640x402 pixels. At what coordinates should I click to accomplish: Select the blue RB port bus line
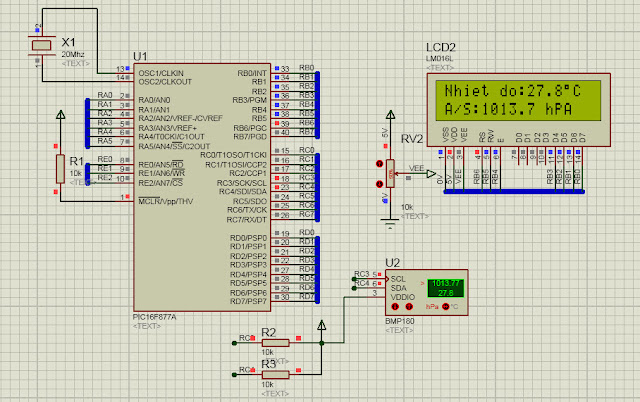[x=317, y=105]
